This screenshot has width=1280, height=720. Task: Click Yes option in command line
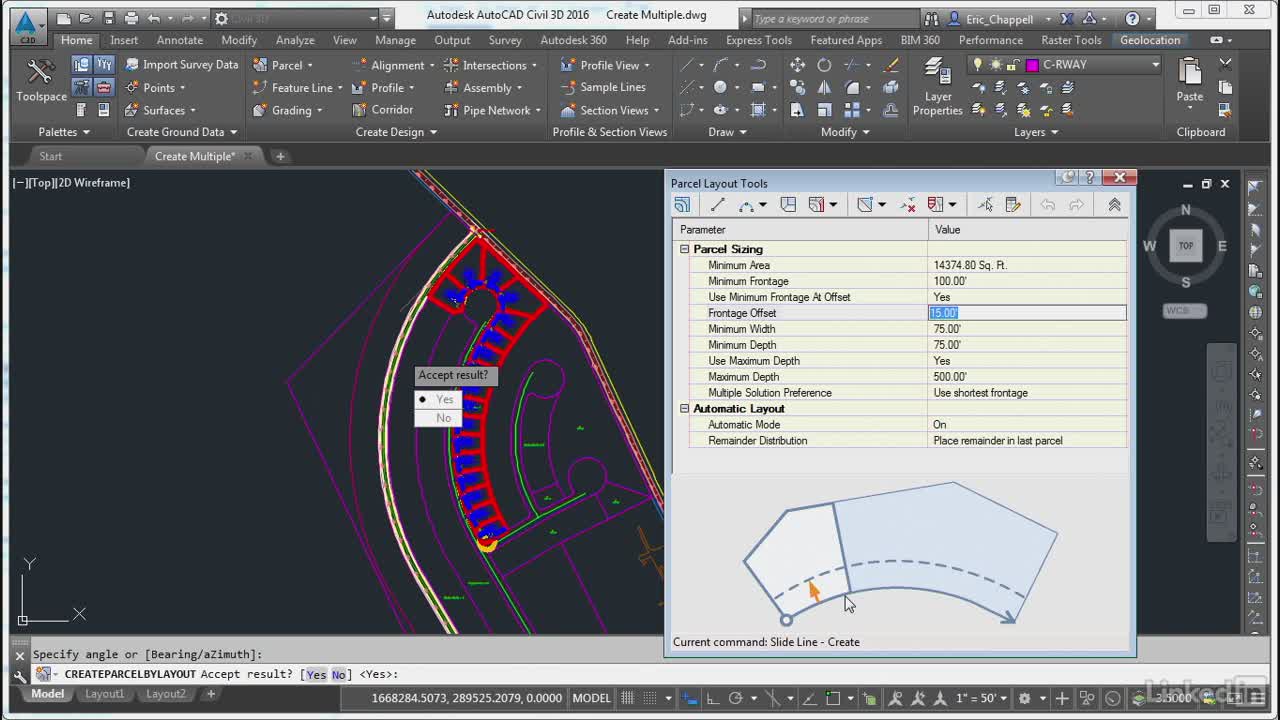click(316, 675)
